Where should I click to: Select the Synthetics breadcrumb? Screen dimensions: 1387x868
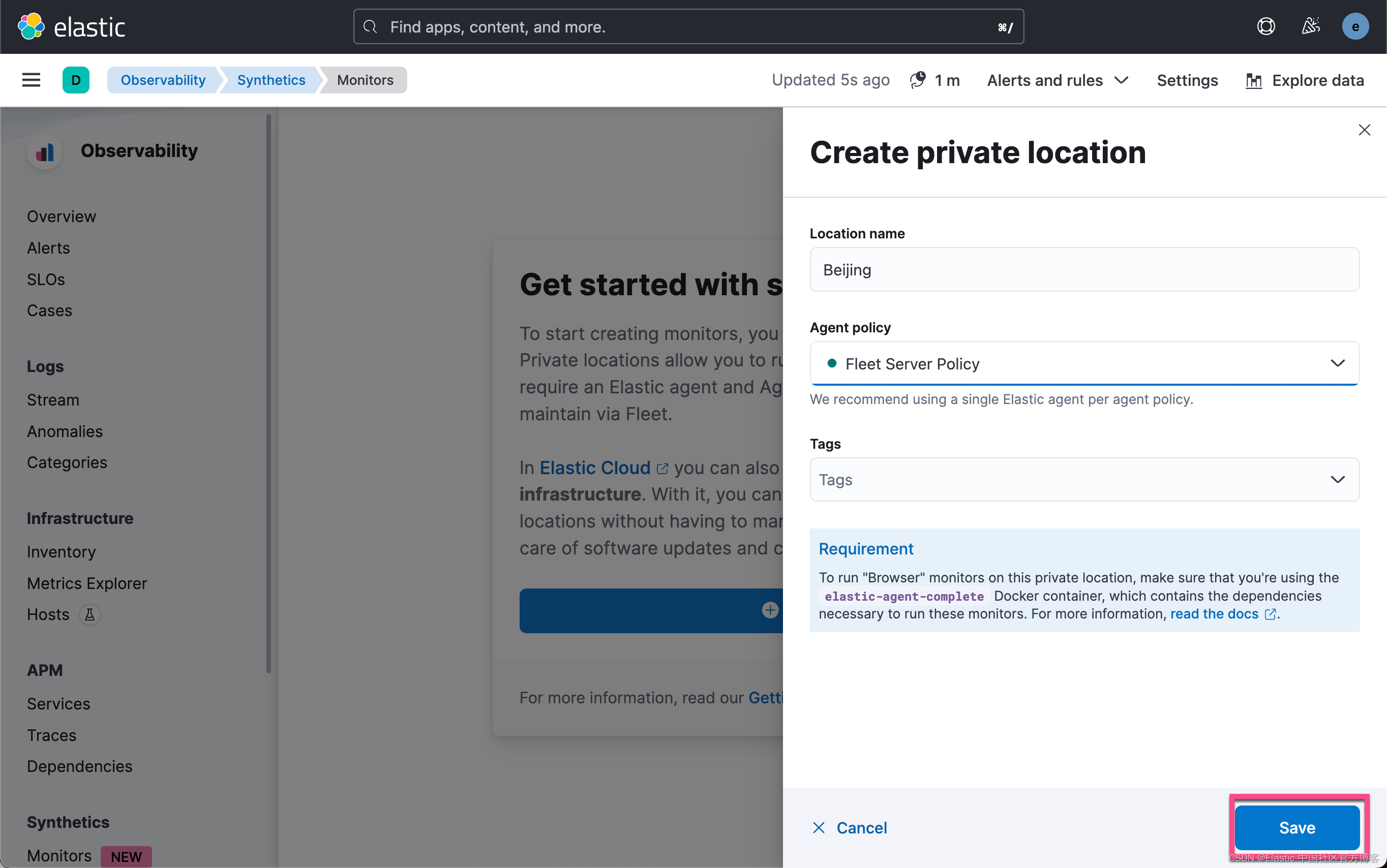click(270, 80)
